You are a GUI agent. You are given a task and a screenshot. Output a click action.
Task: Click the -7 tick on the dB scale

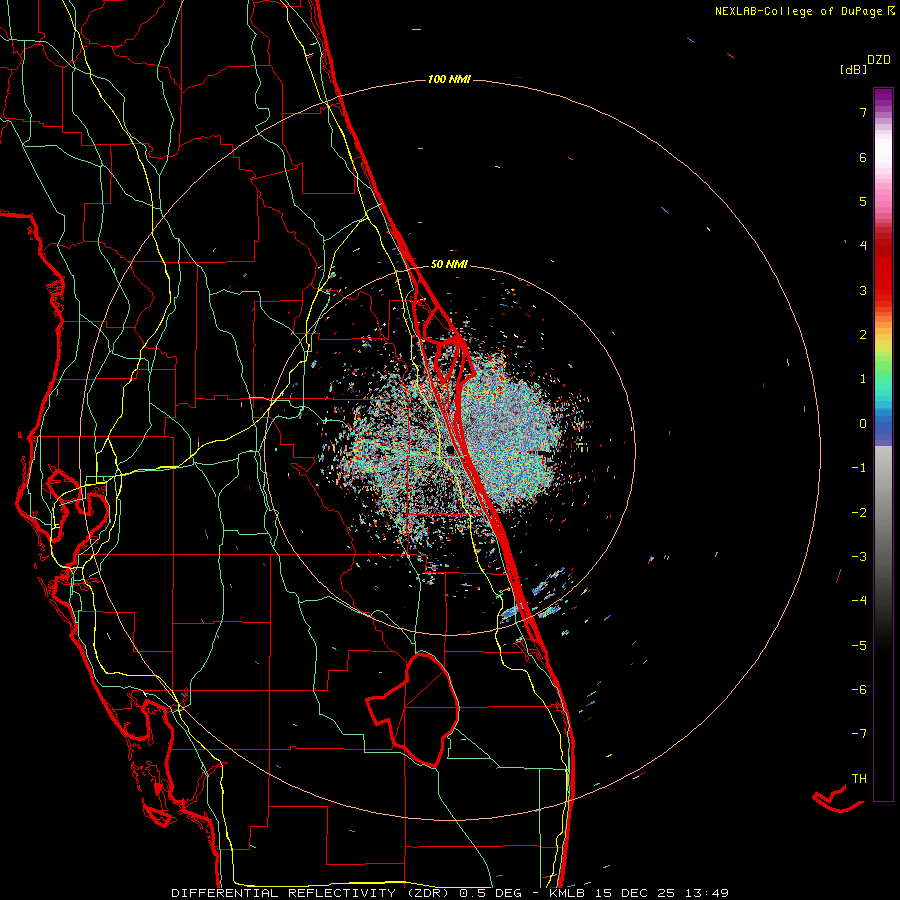[x=859, y=734]
